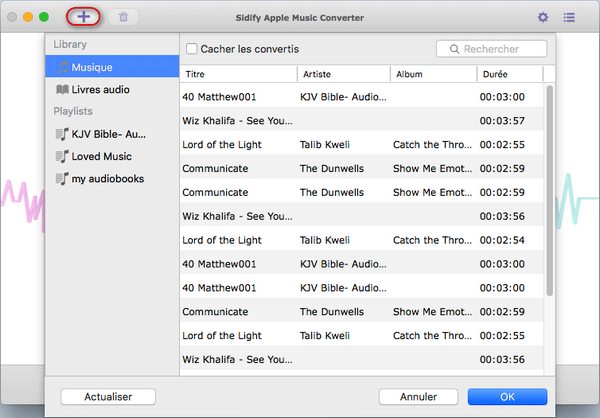Enable the Cacher les convertis checkbox
Viewport: 600px width, 418px height.
[191, 49]
